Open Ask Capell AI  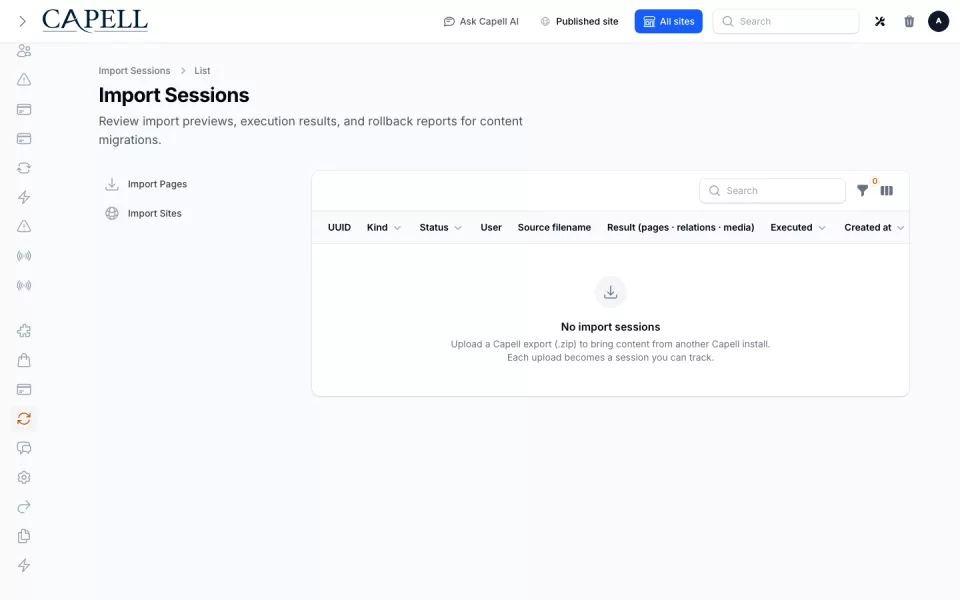(481, 21)
